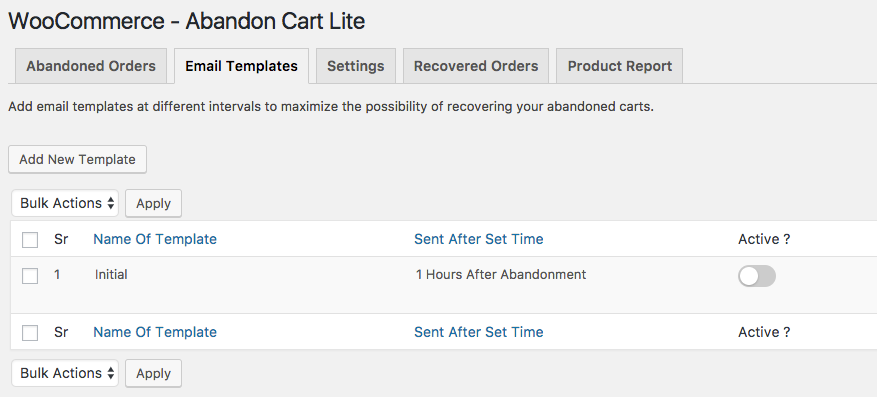This screenshot has height=397, width=877.
Task: Sort by Sent After Set Time in header
Action: point(479,239)
